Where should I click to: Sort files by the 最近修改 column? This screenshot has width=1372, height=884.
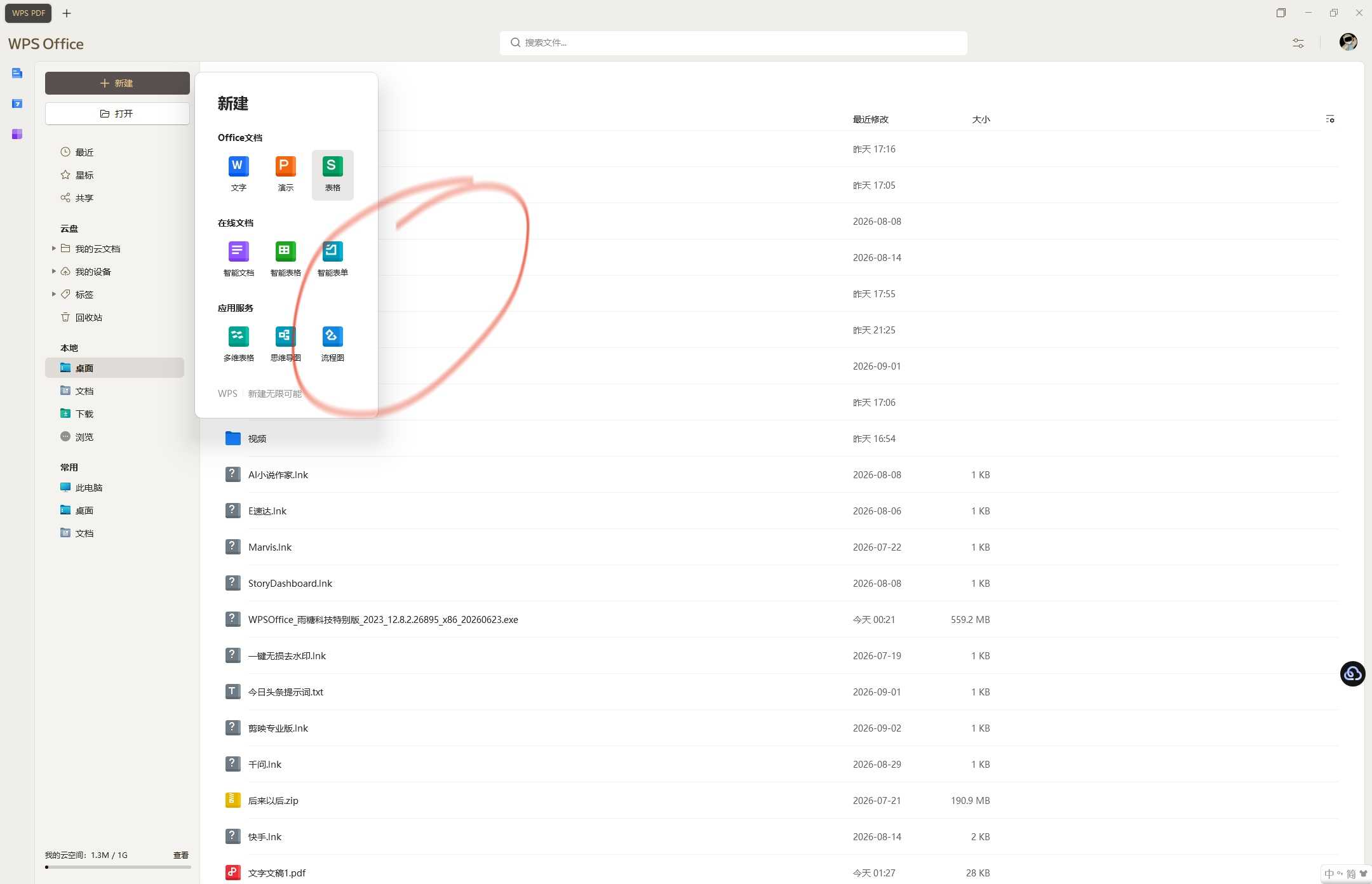coord(870,119)
